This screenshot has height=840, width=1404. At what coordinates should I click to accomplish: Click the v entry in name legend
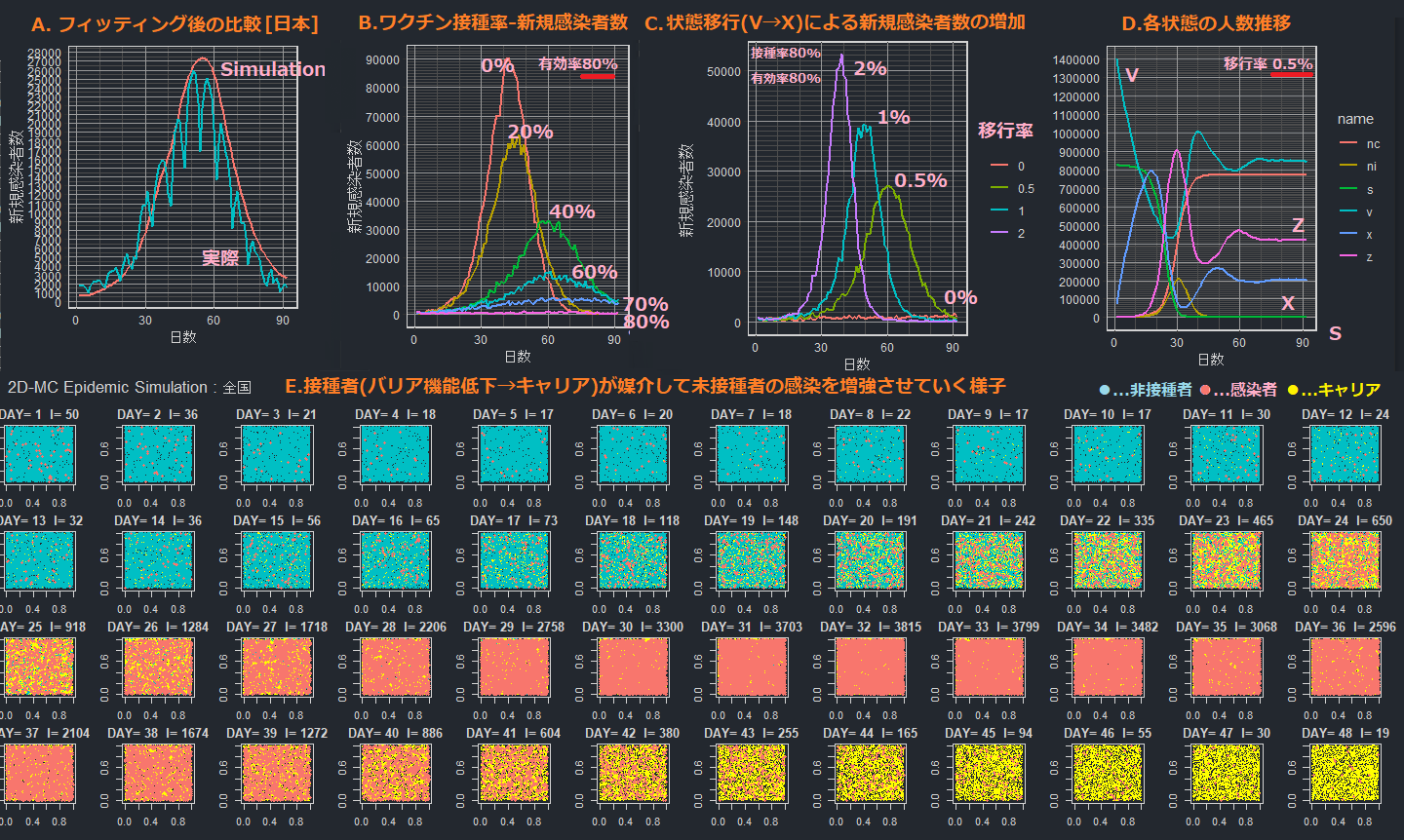point(1369,211)
